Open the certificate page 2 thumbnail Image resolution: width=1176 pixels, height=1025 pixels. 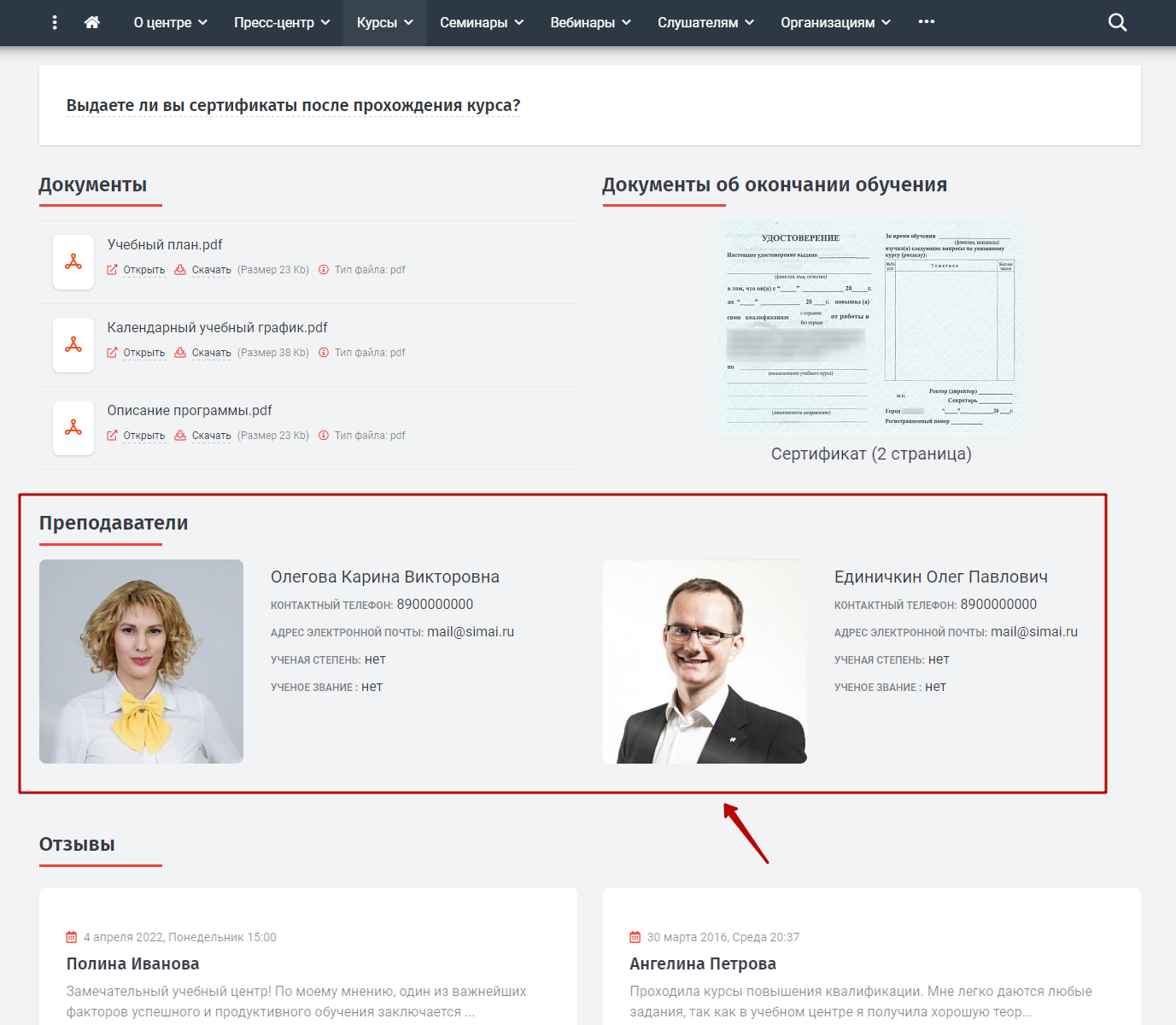point(871,327)
